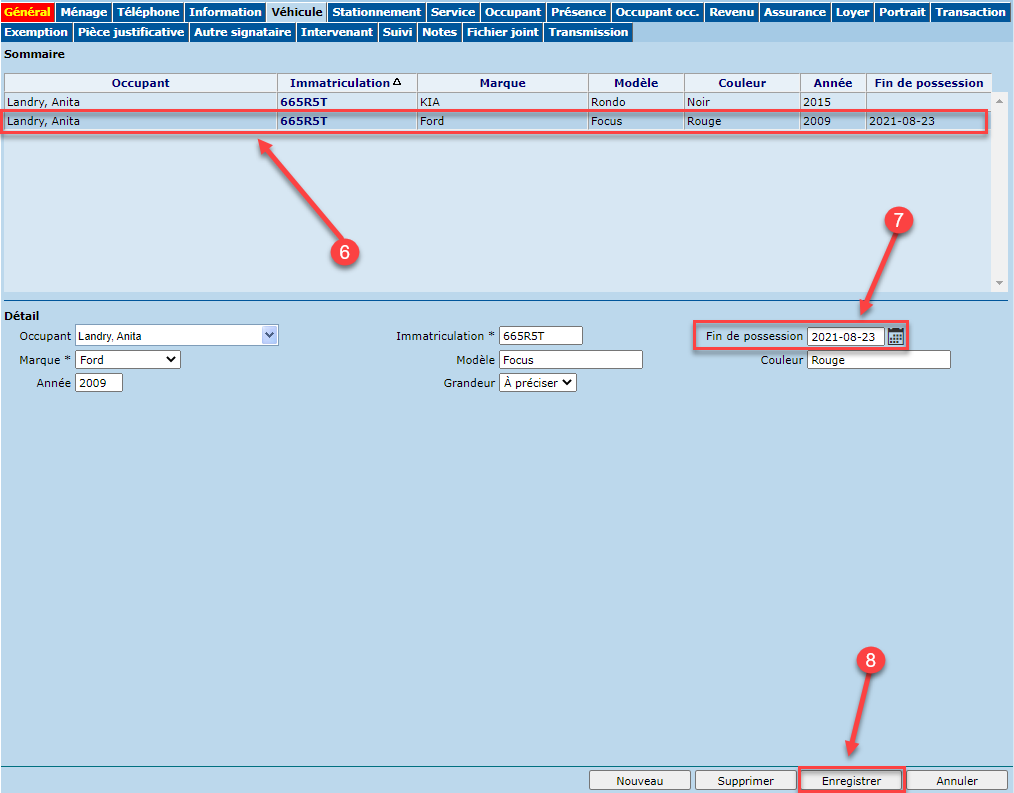
Task: Open the Fichier joint tab
Action: 502,32
